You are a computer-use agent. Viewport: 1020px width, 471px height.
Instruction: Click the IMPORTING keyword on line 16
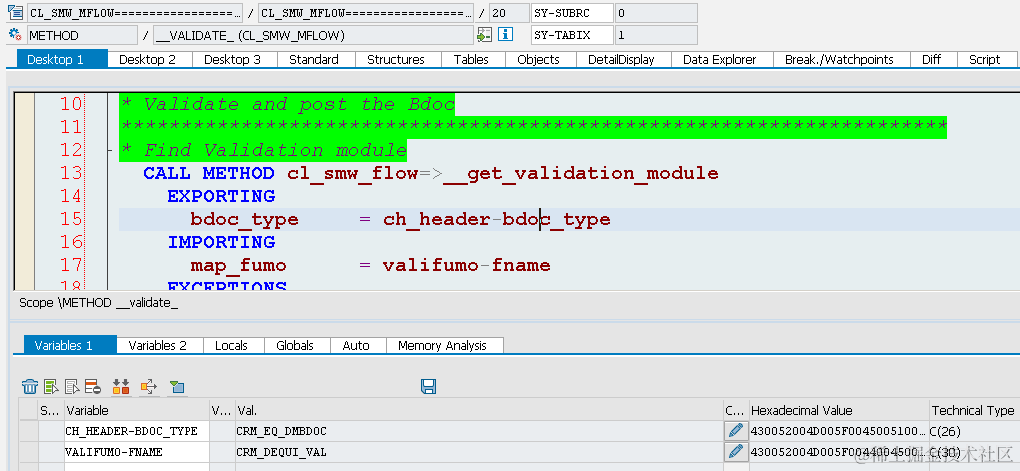(x=221, y=242)
